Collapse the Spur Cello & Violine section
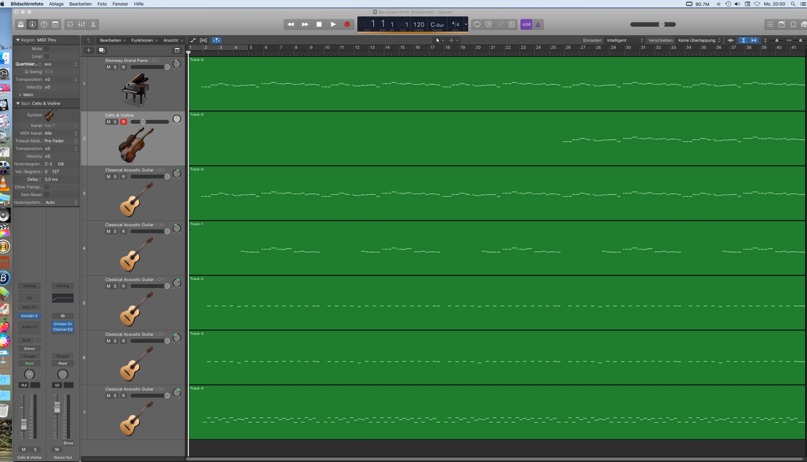This screenshot has height=462, width=807. pyautogui.click(x=17, y=103)
